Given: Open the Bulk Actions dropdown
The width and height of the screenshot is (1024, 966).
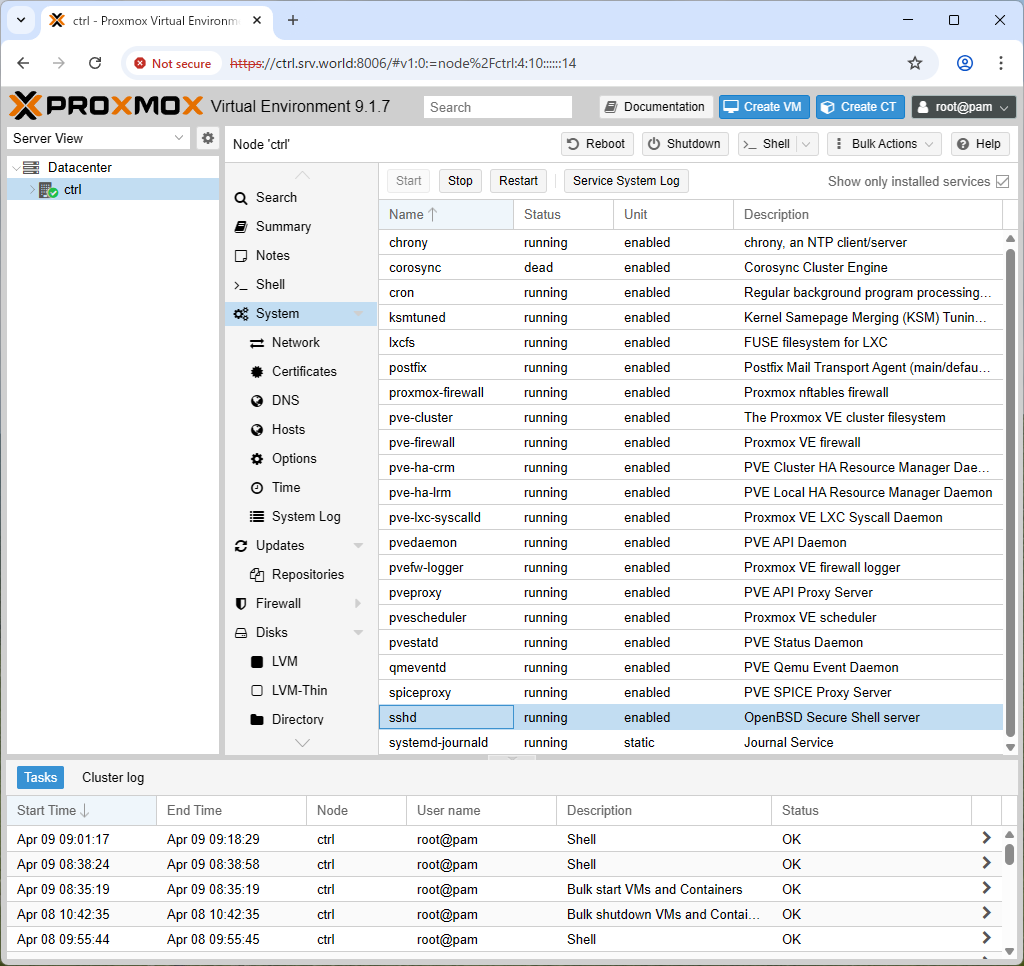Looking at the screenshot, I should click(x=884, y=144).
